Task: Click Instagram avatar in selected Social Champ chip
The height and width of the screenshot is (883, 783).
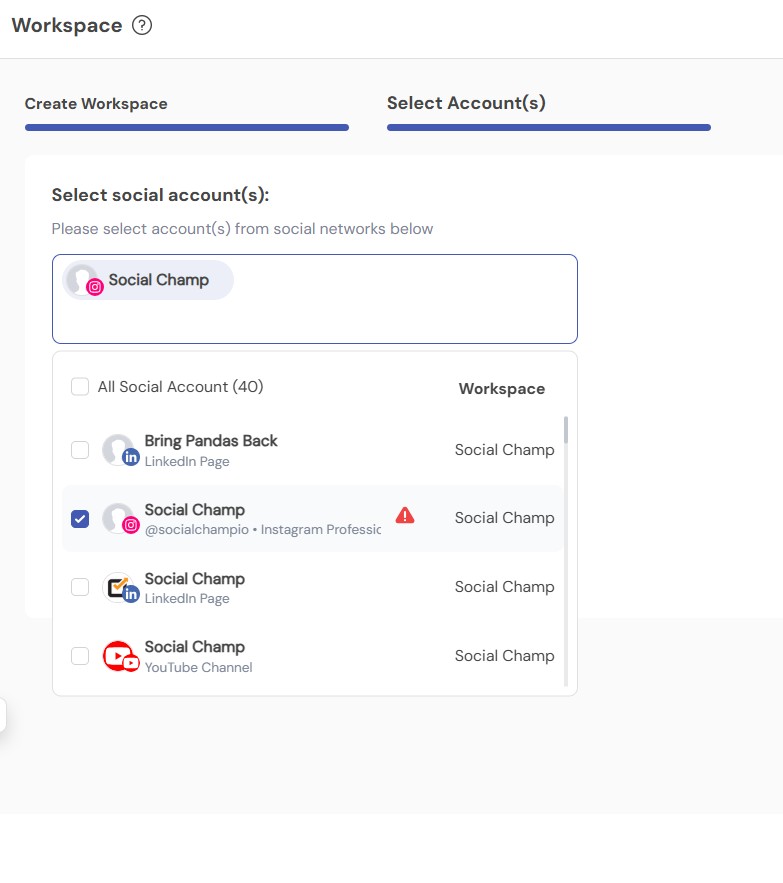Action: tap(83, 280)
